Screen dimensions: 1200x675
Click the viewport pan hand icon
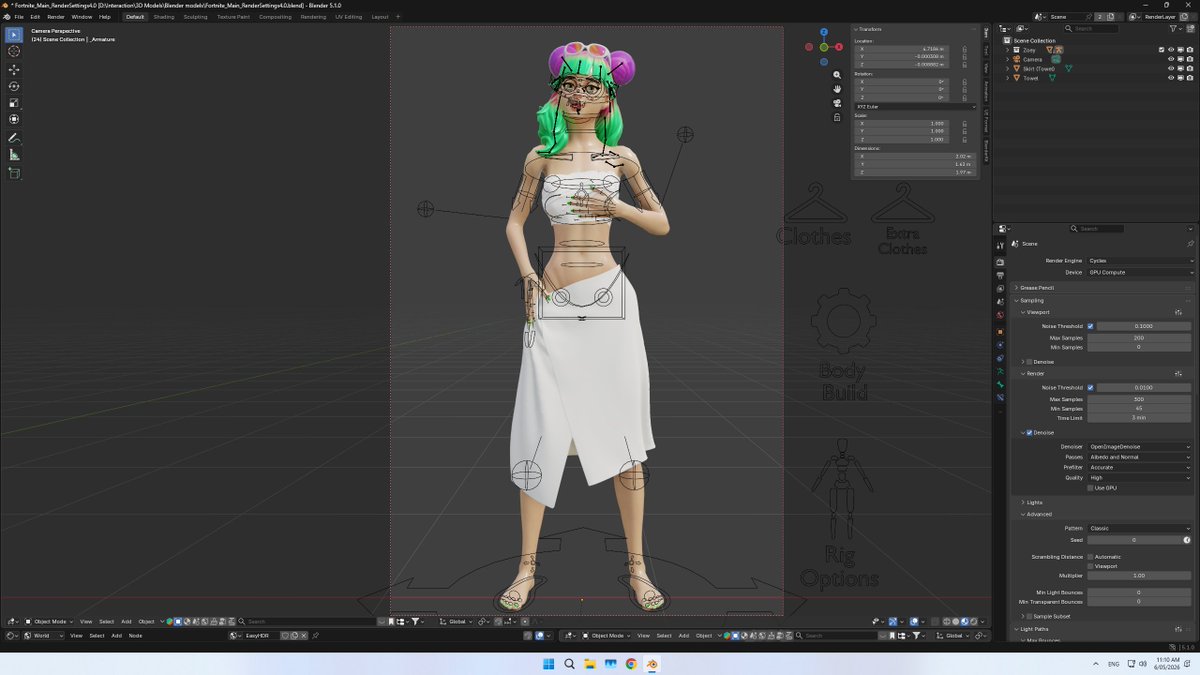coord(837,89)
